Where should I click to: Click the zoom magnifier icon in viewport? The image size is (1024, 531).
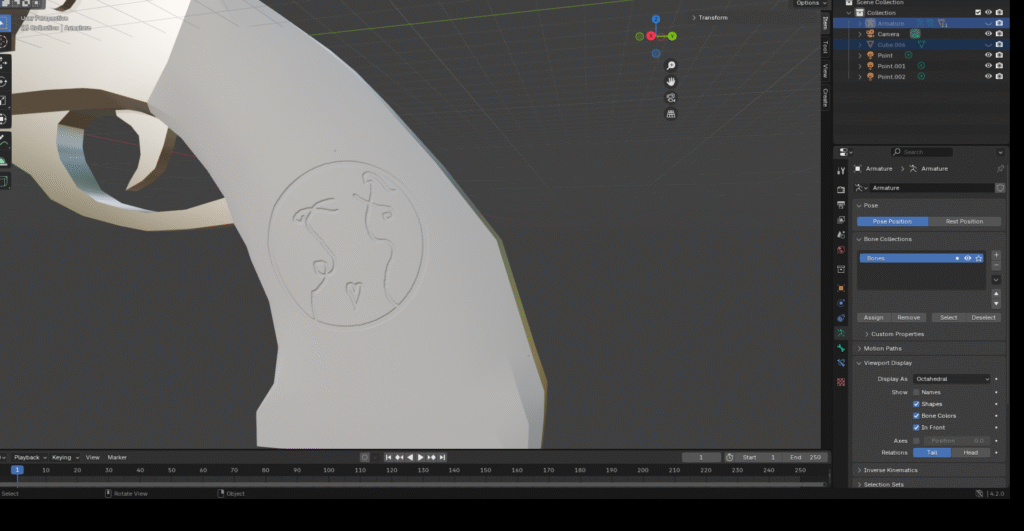pyautogui.click(x=671, y=65)
